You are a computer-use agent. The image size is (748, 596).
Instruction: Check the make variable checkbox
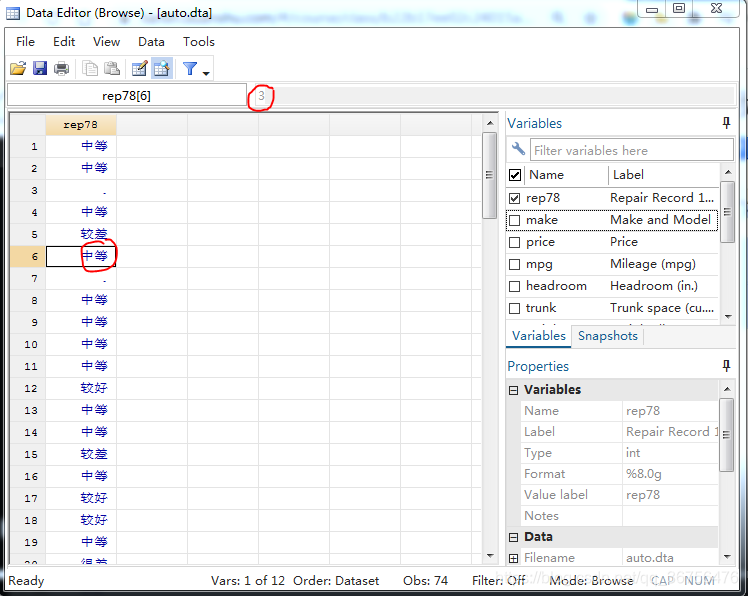point(514,220)
